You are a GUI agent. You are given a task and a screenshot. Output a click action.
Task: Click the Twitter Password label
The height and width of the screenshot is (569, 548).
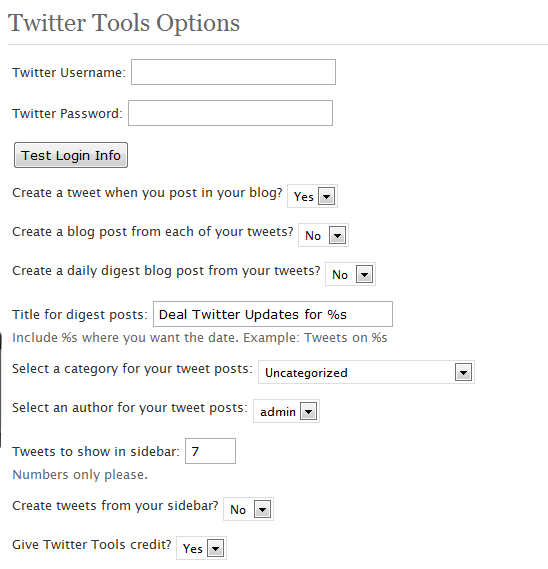click(67, 114)
